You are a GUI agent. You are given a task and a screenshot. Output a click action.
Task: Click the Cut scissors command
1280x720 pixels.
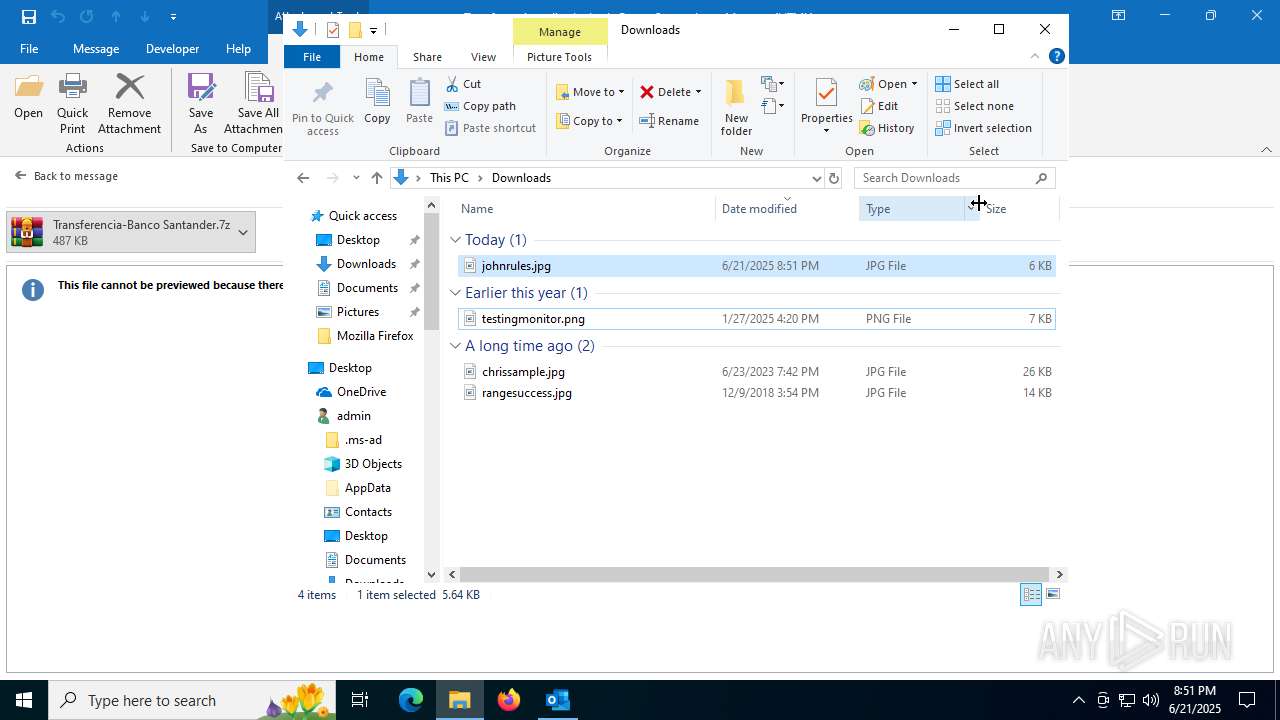tap(463, 84)
